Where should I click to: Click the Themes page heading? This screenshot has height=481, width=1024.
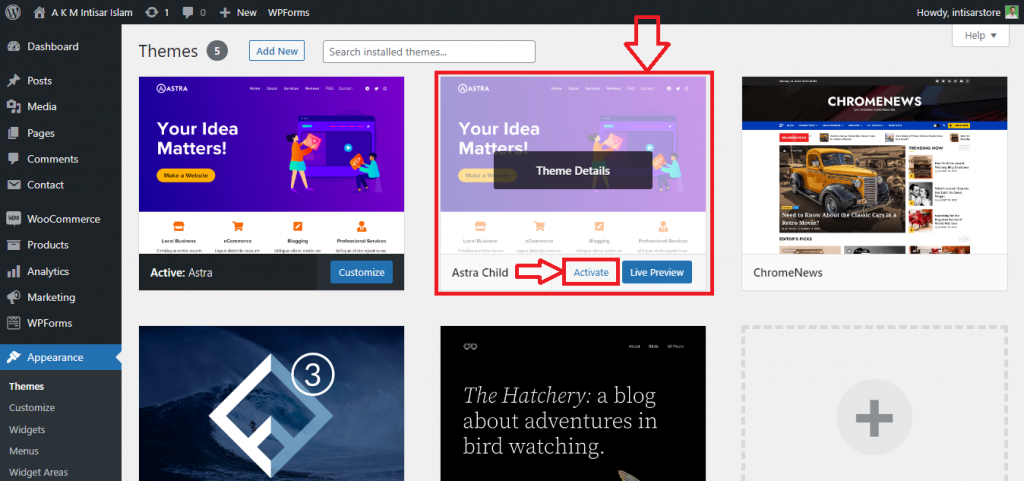coord(168,51)
